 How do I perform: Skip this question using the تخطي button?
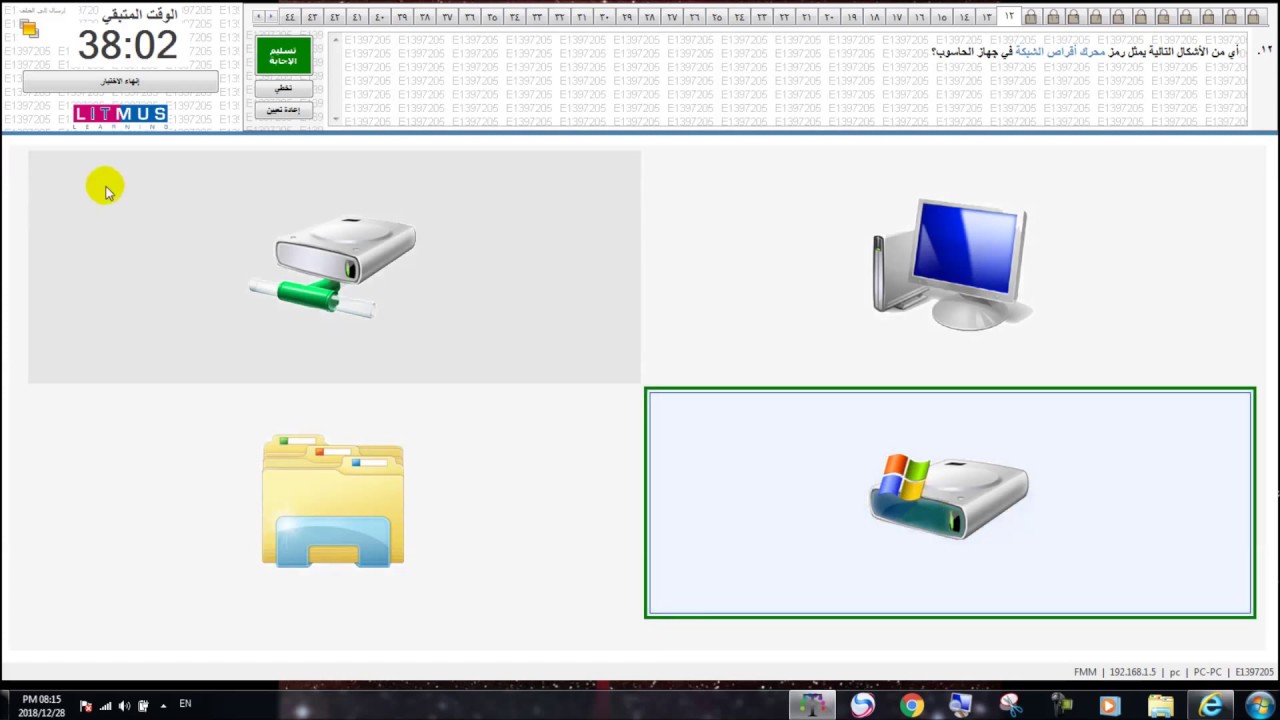pyautogui.click(x=283, y=88)
